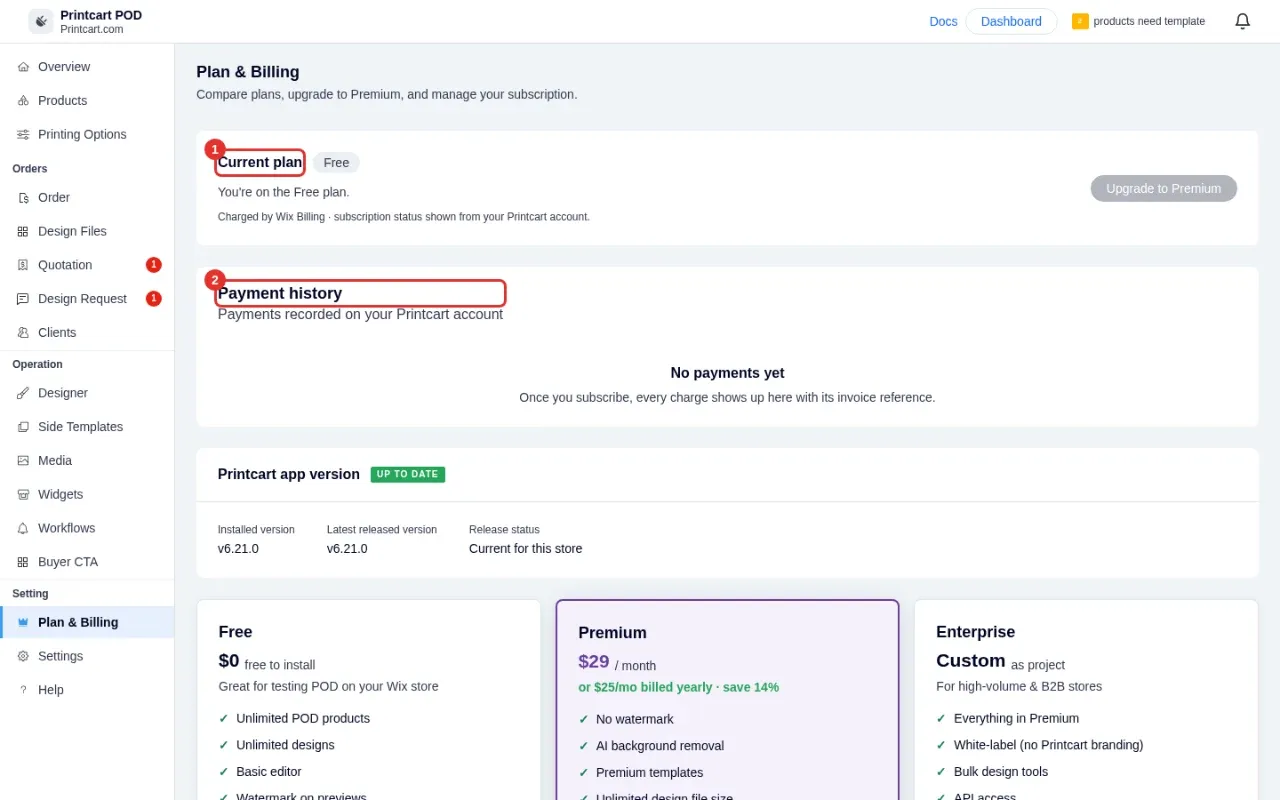Click 'Unlimited POD products' feature line
The width and height of the screenshot is (1280, 800).
coord(303,718)
